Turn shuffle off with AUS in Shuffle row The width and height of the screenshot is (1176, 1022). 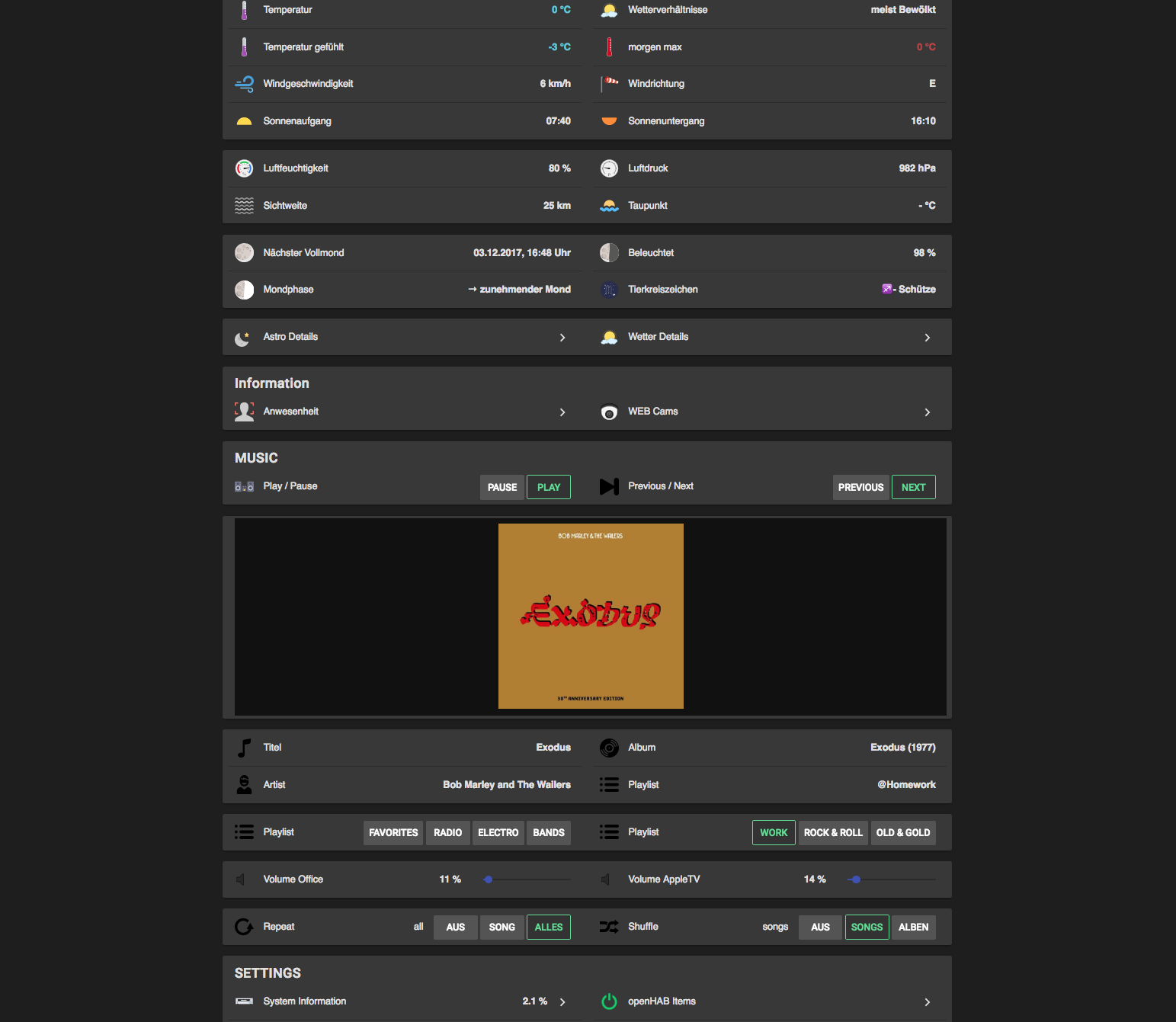pos(820,927)
